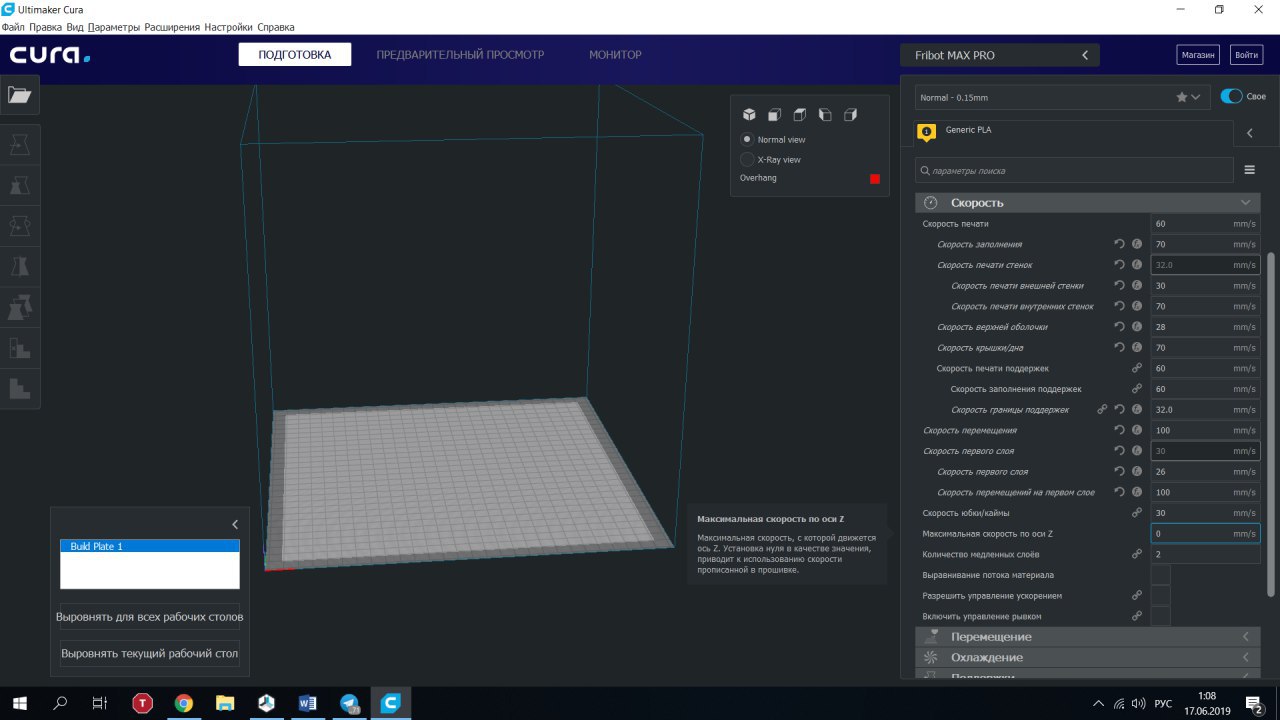The width and height of the screenshot is (1280, 720).
Task: Reset Скорость перемещения value
Action: point(1120,430)
